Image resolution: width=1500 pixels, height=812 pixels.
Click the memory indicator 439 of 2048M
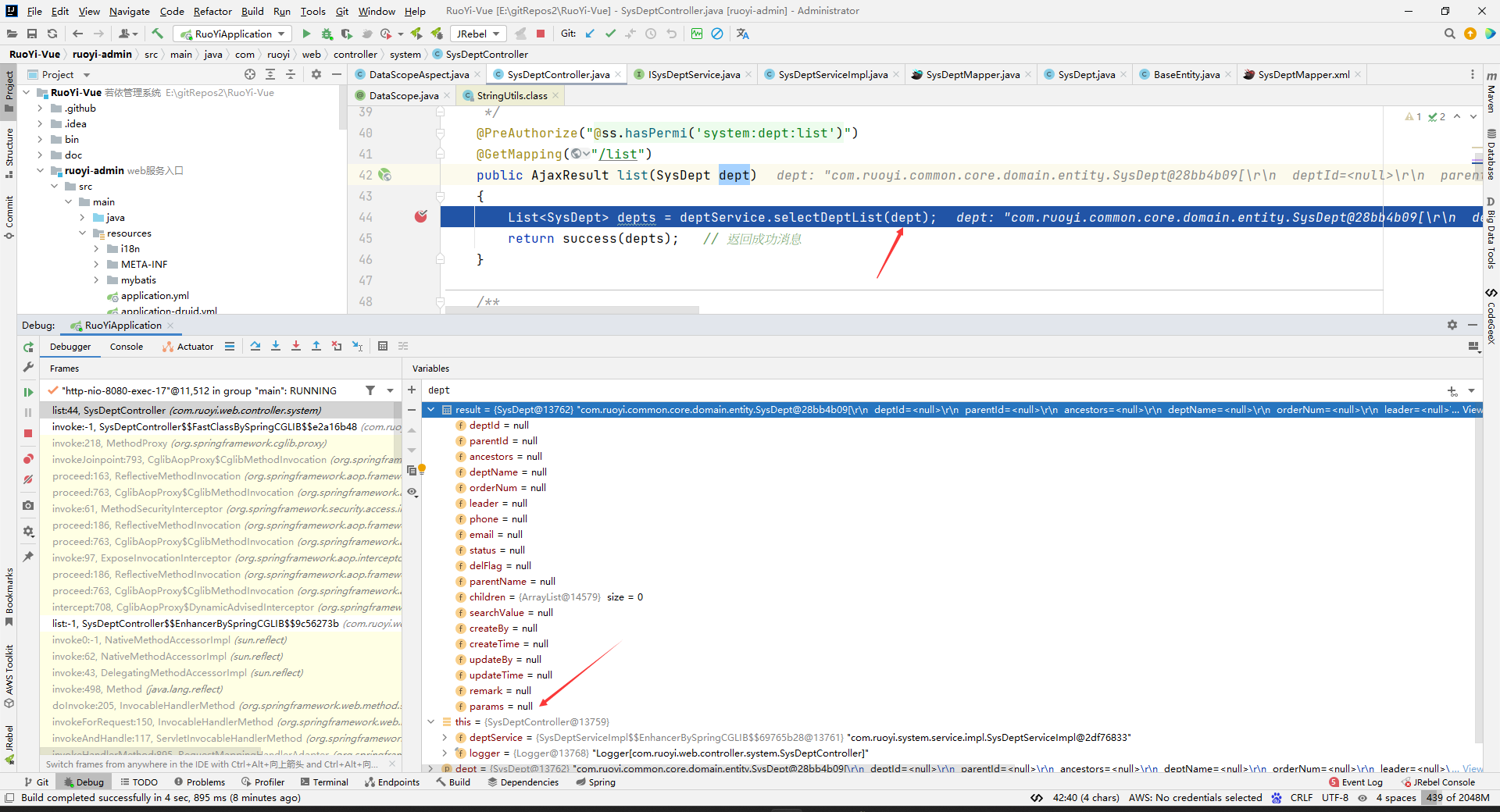(1458, 797)
